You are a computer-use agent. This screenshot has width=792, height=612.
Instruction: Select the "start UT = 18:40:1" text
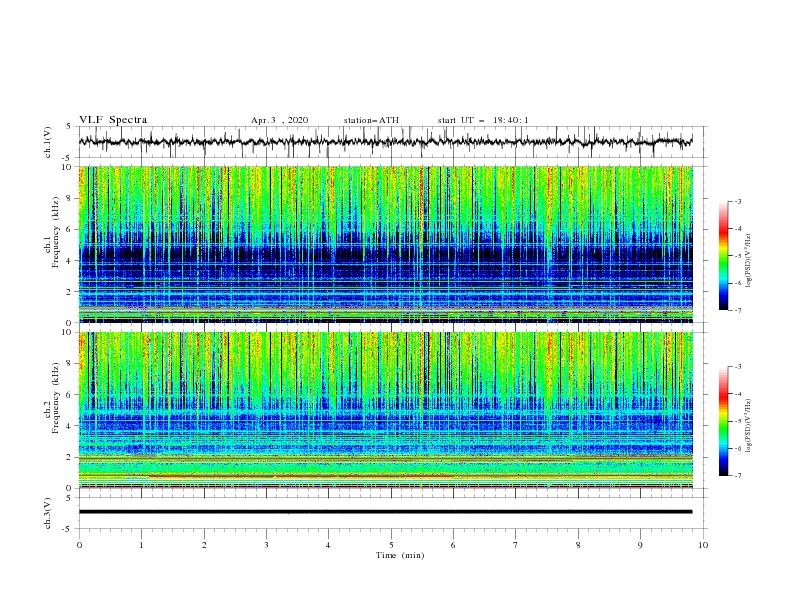click(x=483, y=120)
